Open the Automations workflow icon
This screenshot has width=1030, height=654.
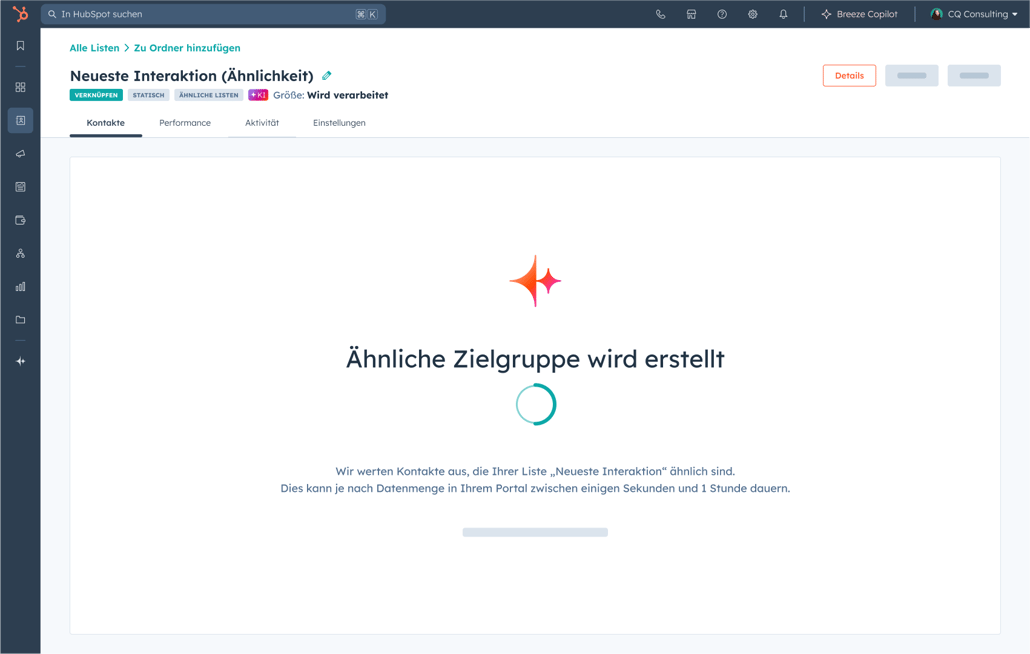point(20,253)
